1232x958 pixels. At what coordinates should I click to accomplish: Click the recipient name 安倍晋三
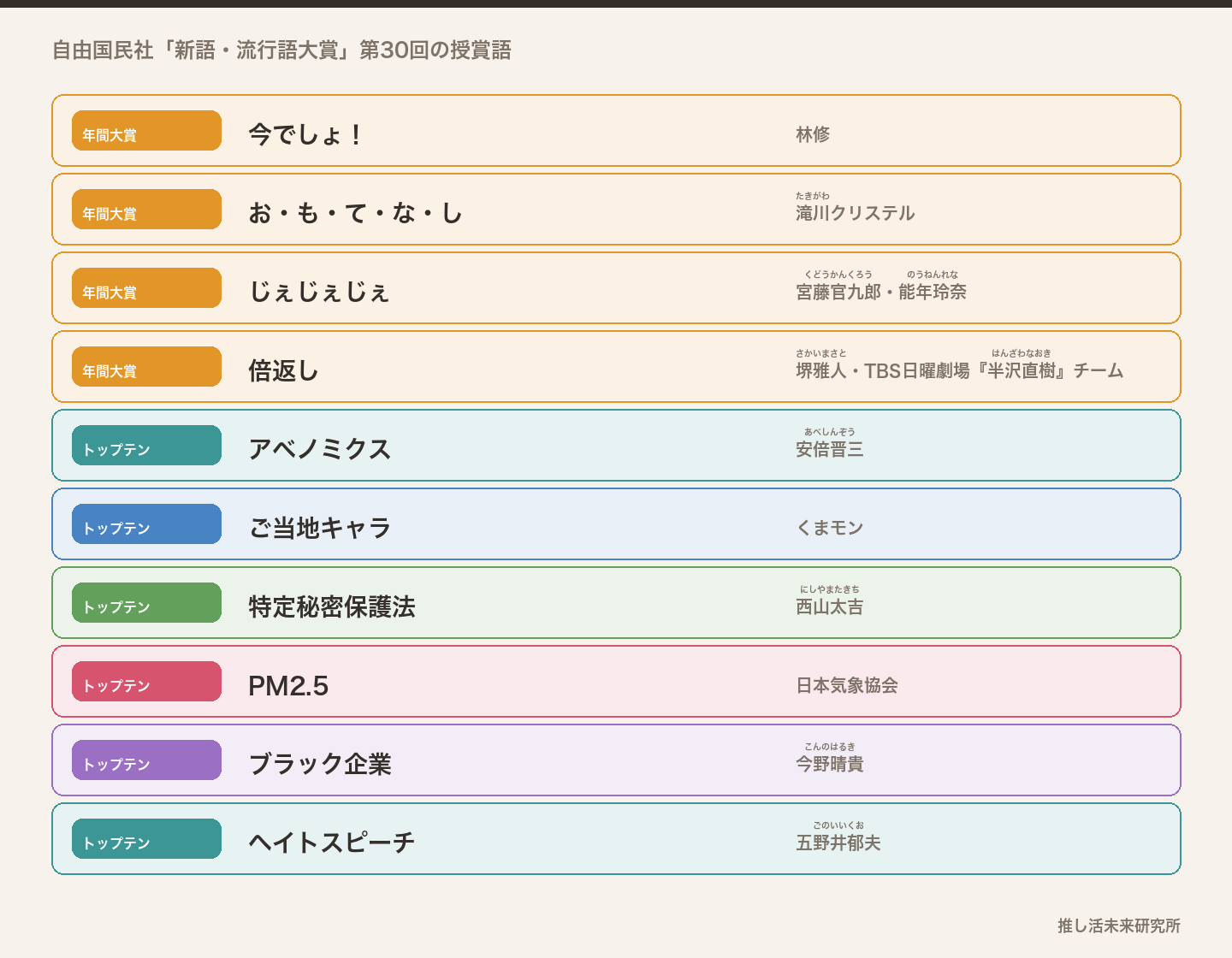coord(830,449)
